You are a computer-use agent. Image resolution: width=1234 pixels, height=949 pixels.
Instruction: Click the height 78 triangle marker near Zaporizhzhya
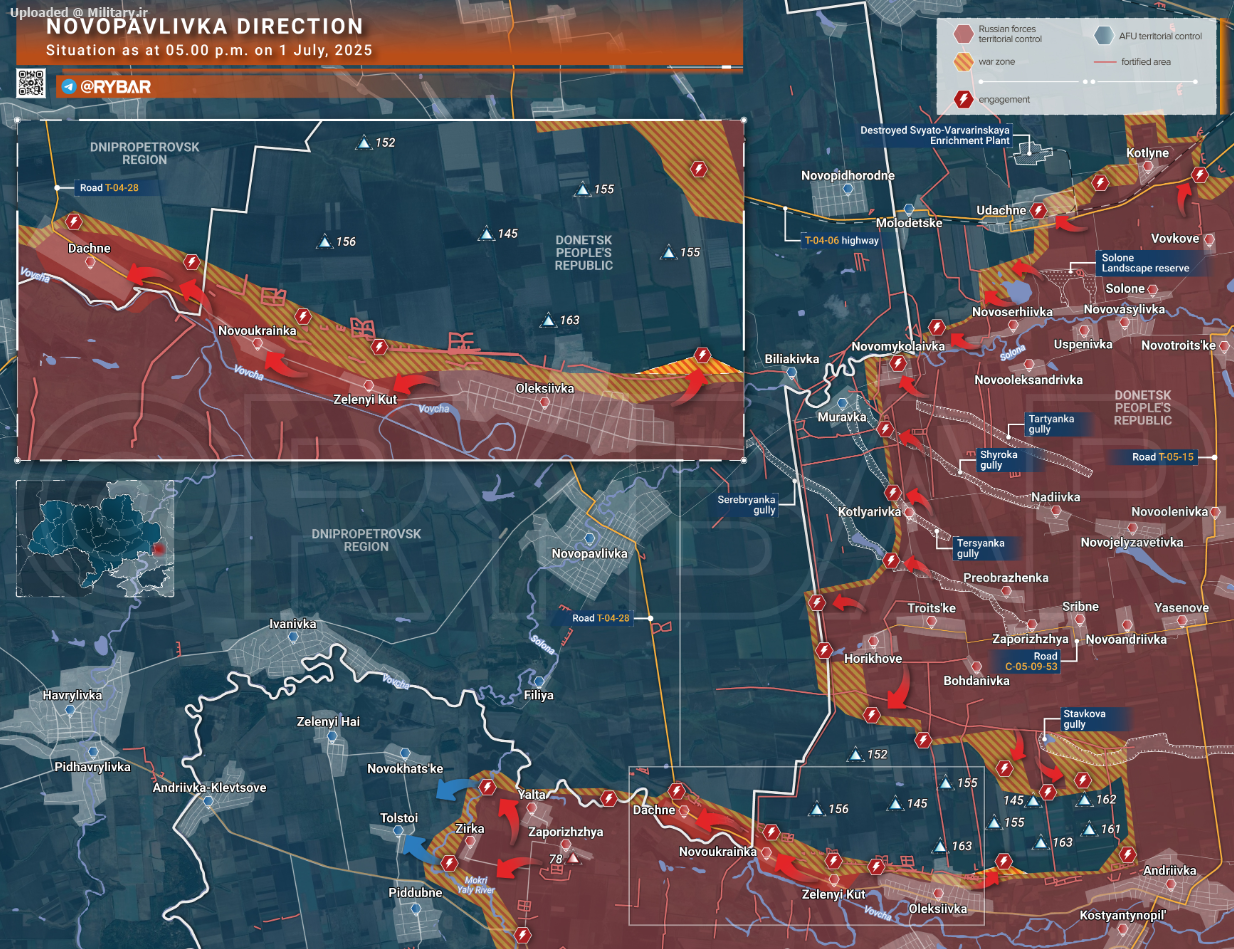point(574,858)
